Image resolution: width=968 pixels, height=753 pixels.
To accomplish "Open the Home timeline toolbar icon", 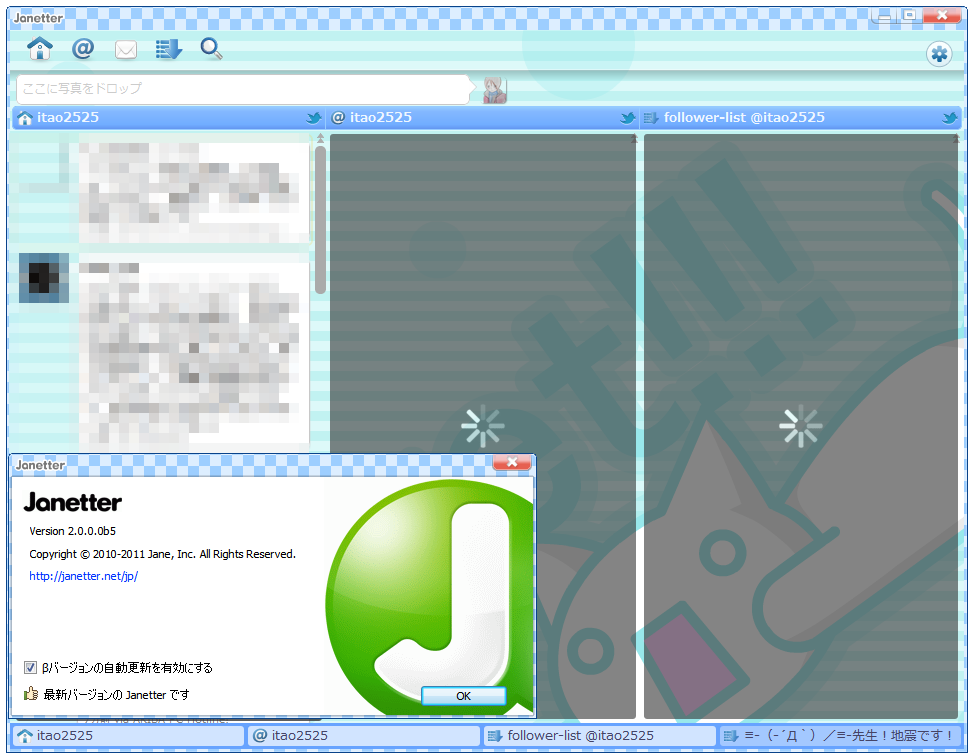I will click(40, 48).
